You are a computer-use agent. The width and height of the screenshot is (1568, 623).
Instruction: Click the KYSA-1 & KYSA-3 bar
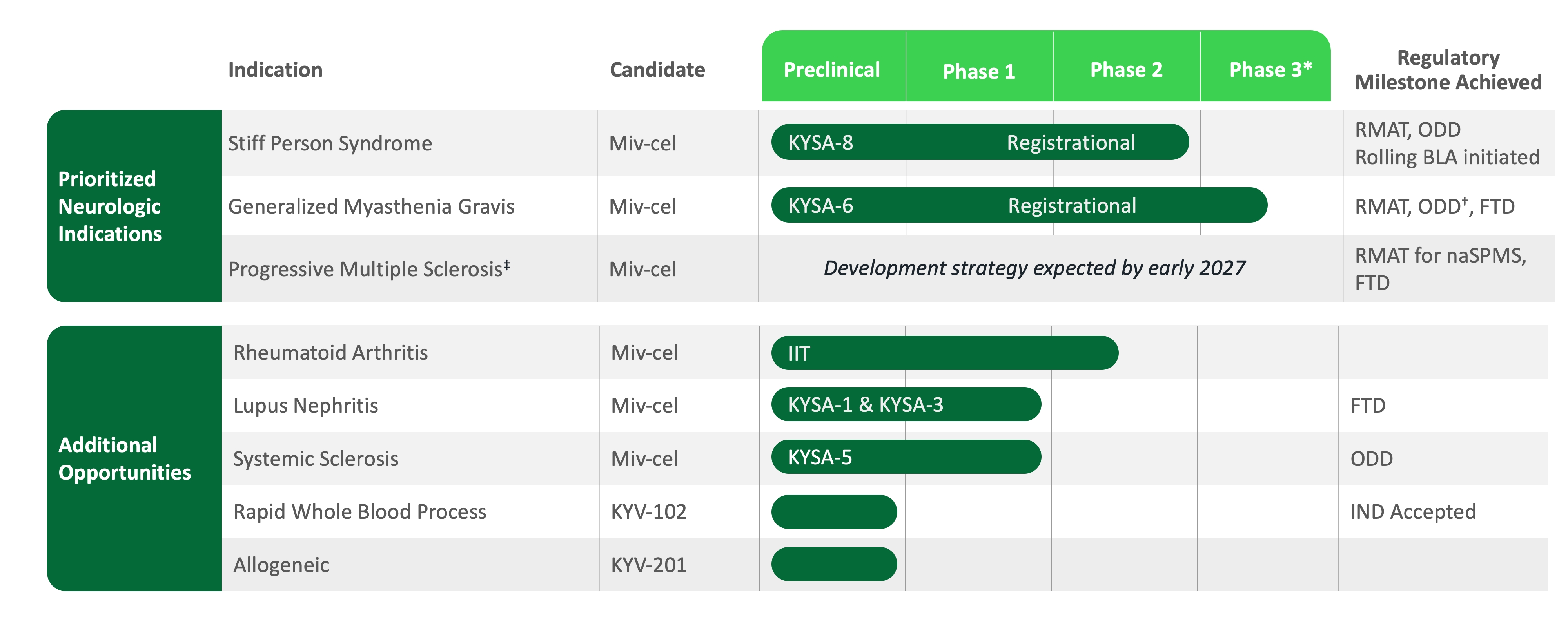pyautogui.click(x=906, y=405)
